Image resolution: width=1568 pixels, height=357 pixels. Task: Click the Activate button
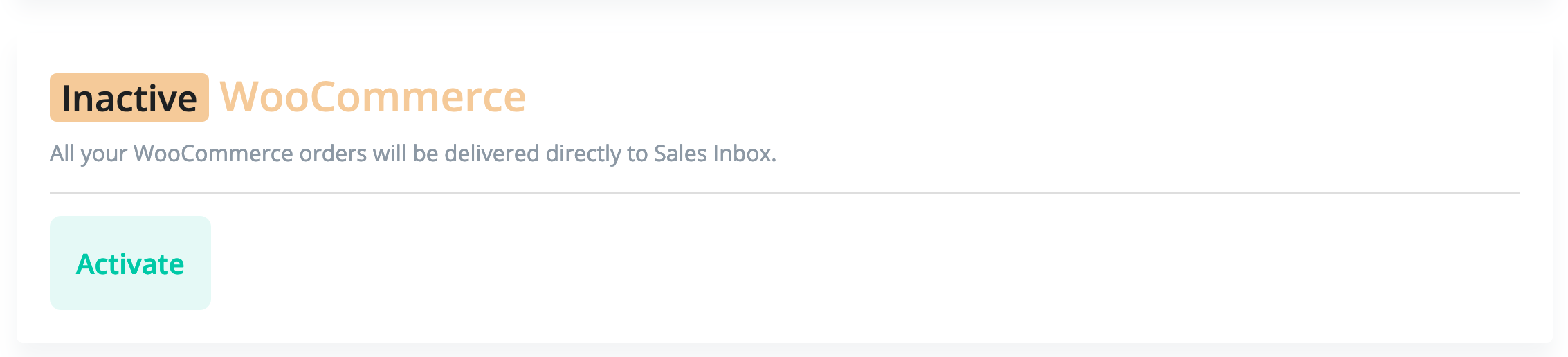(x=130, y=263)
